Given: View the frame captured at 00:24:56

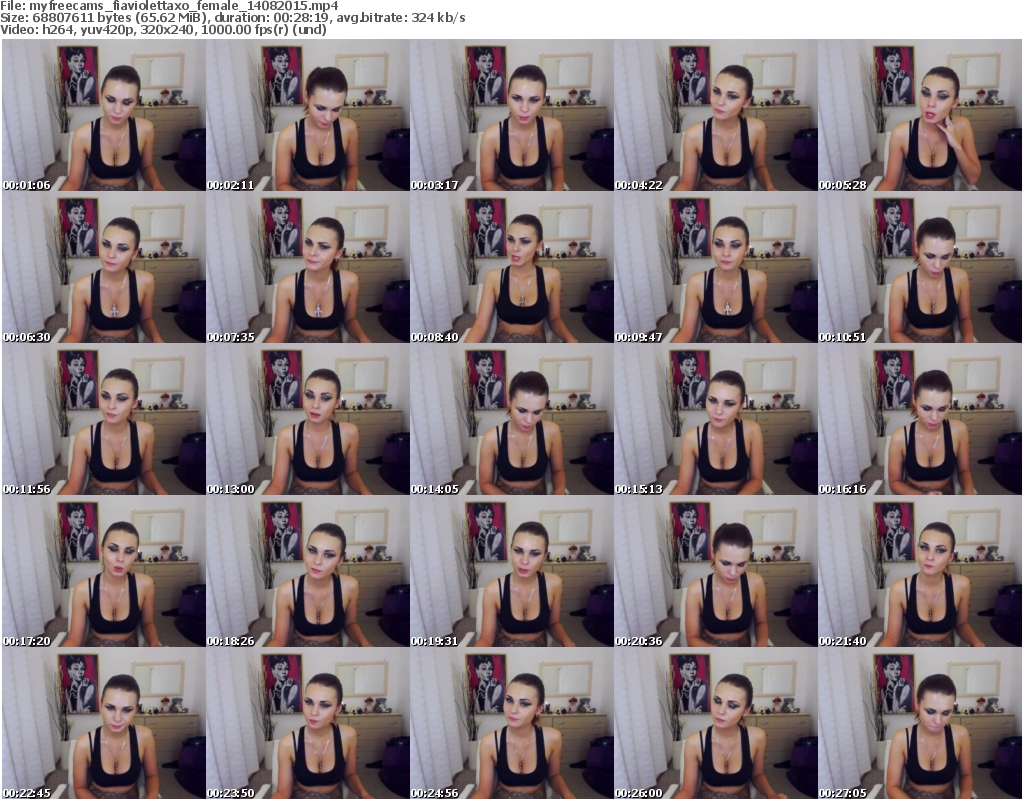Looking at the screenshot, I should coord(511,723).
